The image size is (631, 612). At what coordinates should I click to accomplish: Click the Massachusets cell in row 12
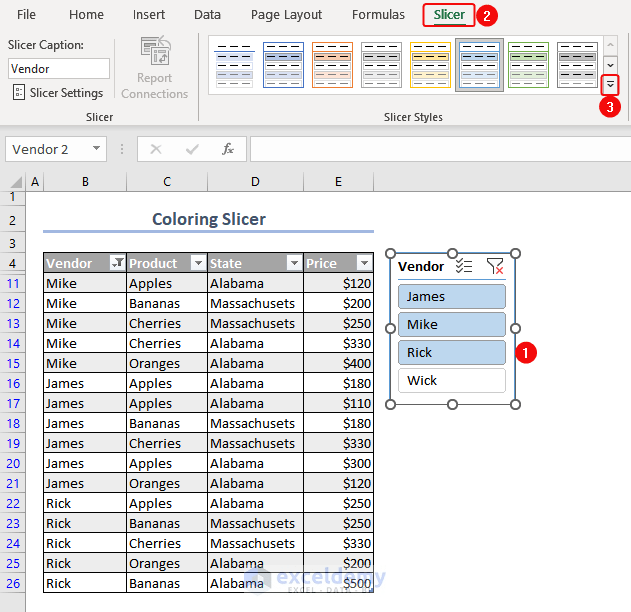(x=255, y=303)
